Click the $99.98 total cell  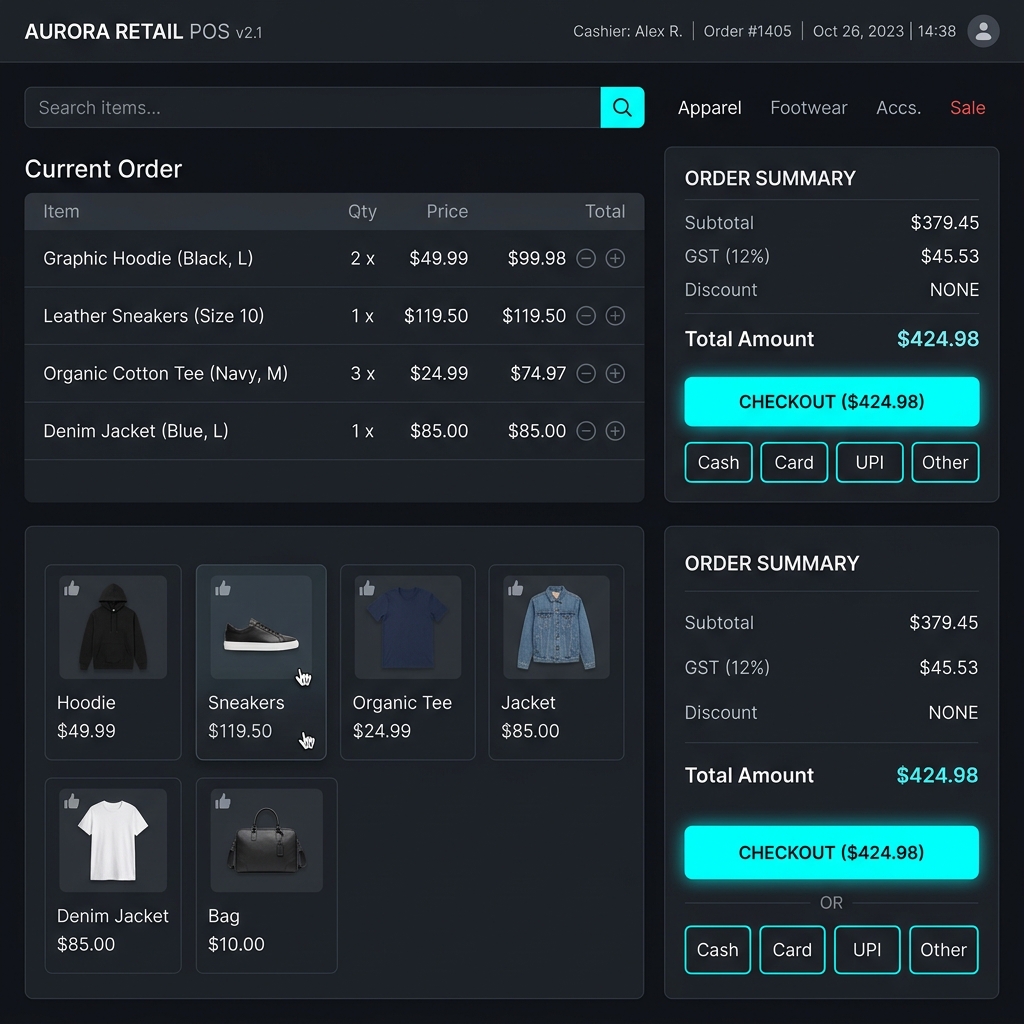tap(537, 259)
